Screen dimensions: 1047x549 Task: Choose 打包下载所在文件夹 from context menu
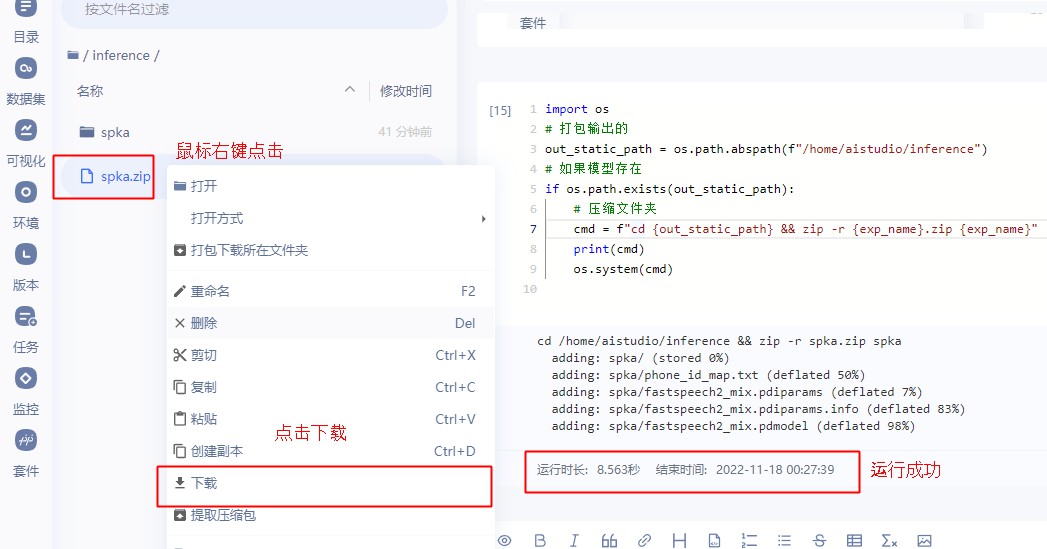tap(331, 250)
